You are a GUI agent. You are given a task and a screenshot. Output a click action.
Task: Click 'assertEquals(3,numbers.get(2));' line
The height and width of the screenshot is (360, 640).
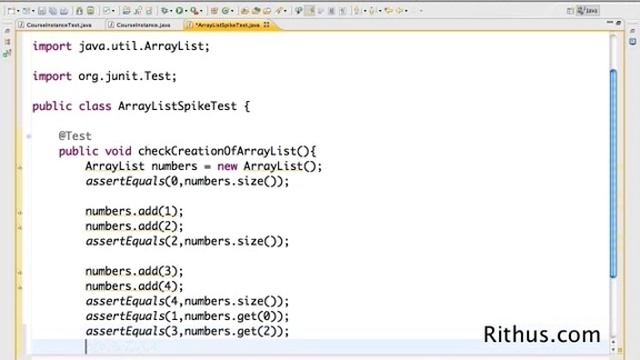[x=187, y=331]
